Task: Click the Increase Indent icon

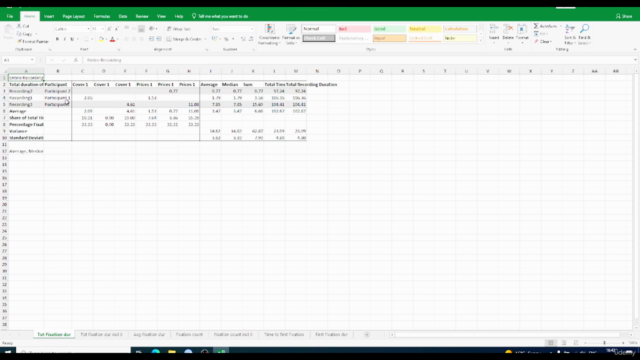Action: coord(159,39)
